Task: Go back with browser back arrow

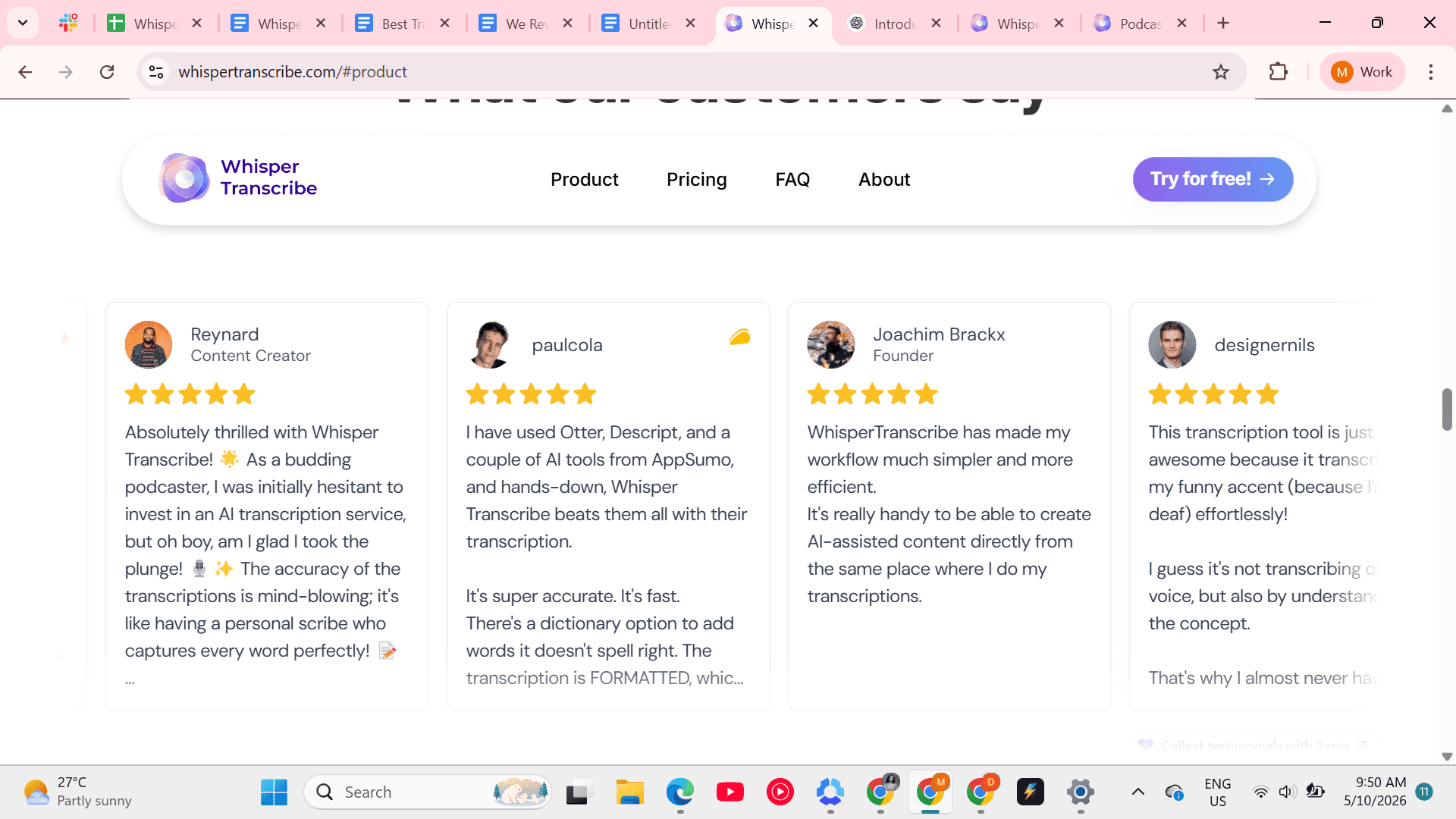Action: (x=25, y=72)
